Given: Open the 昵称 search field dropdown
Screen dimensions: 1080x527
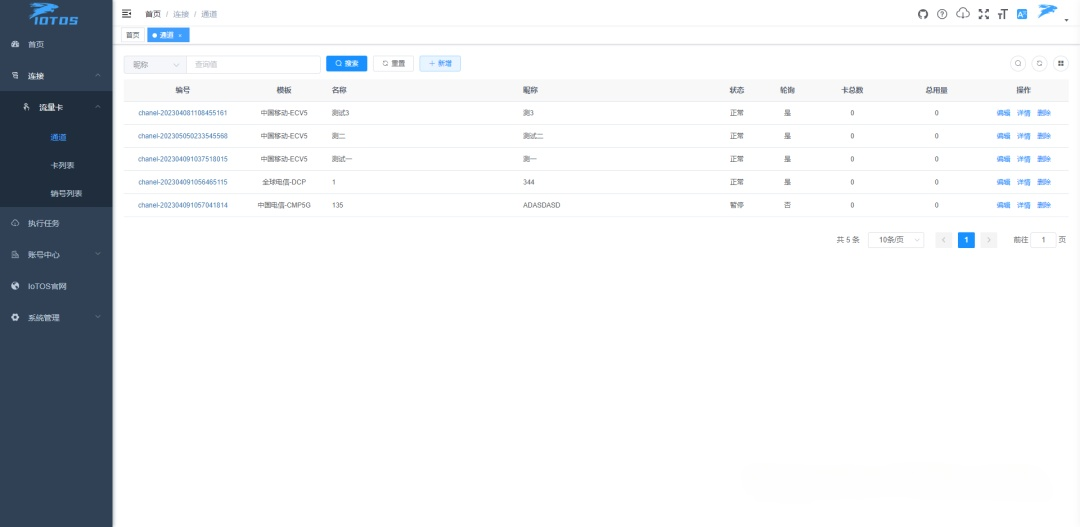Looking at the screenshot, I should [155, 64].
